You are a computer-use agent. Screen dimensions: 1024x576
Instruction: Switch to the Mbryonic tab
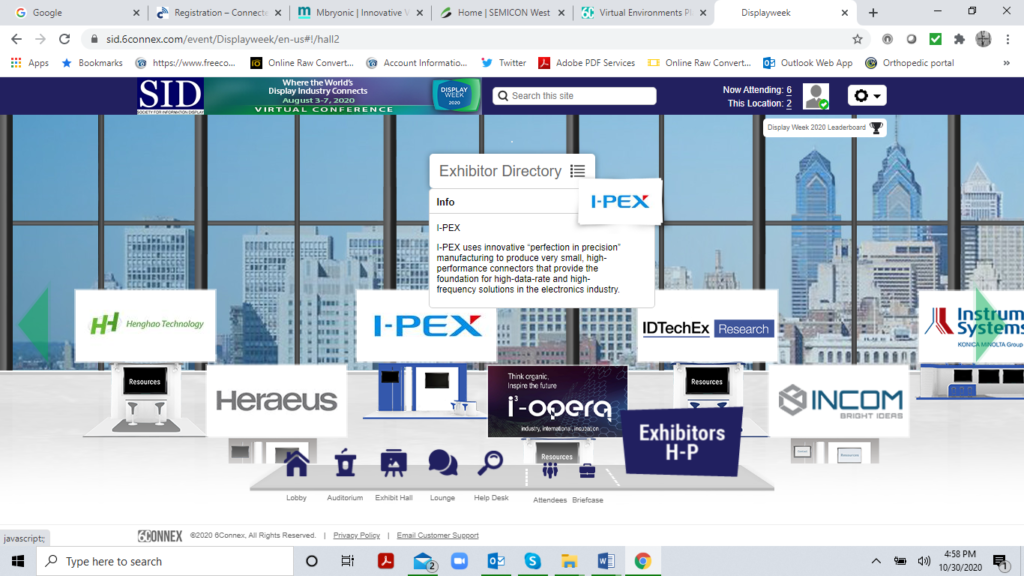point(360,12)
